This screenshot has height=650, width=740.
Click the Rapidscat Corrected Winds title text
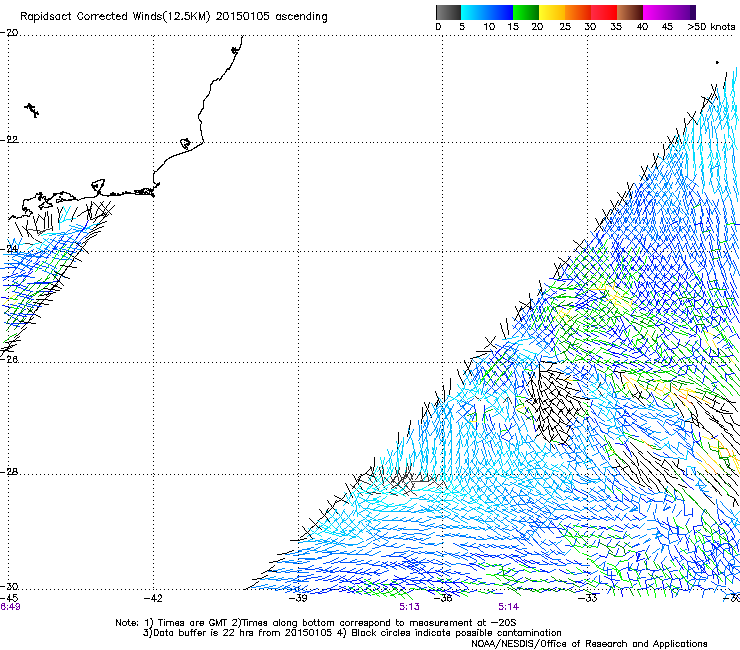[x=174, y=17]
